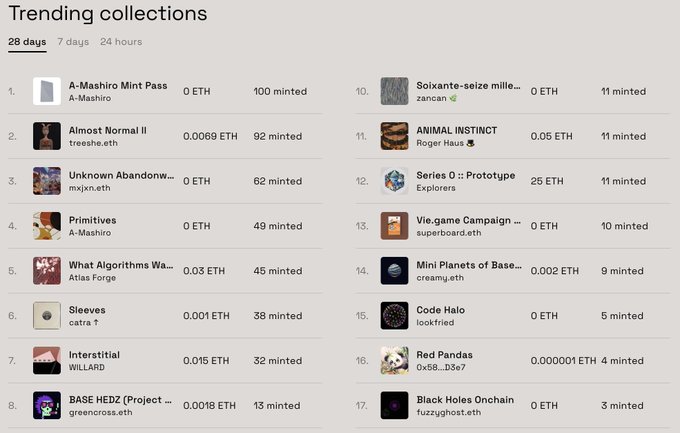Viewport: 680px width, 433px height.
Task: Click the ANIMAL INSTINCT collection name
Action: coord(457,130)
